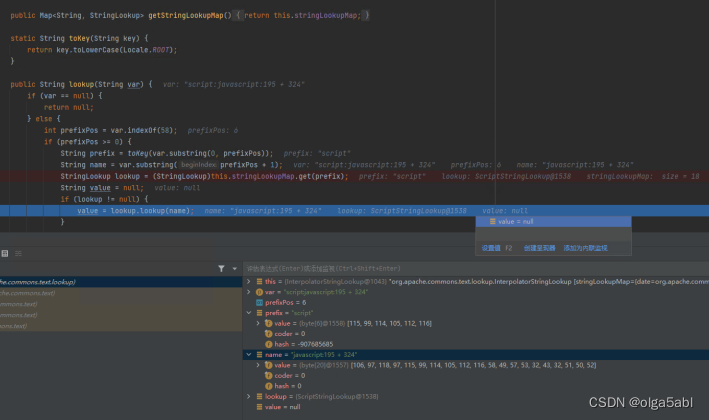This screenshot has width=709, height=420.
Task: Click the highlighted 'value = lookup.lookup(name);' line
Action: click(354, 211)
